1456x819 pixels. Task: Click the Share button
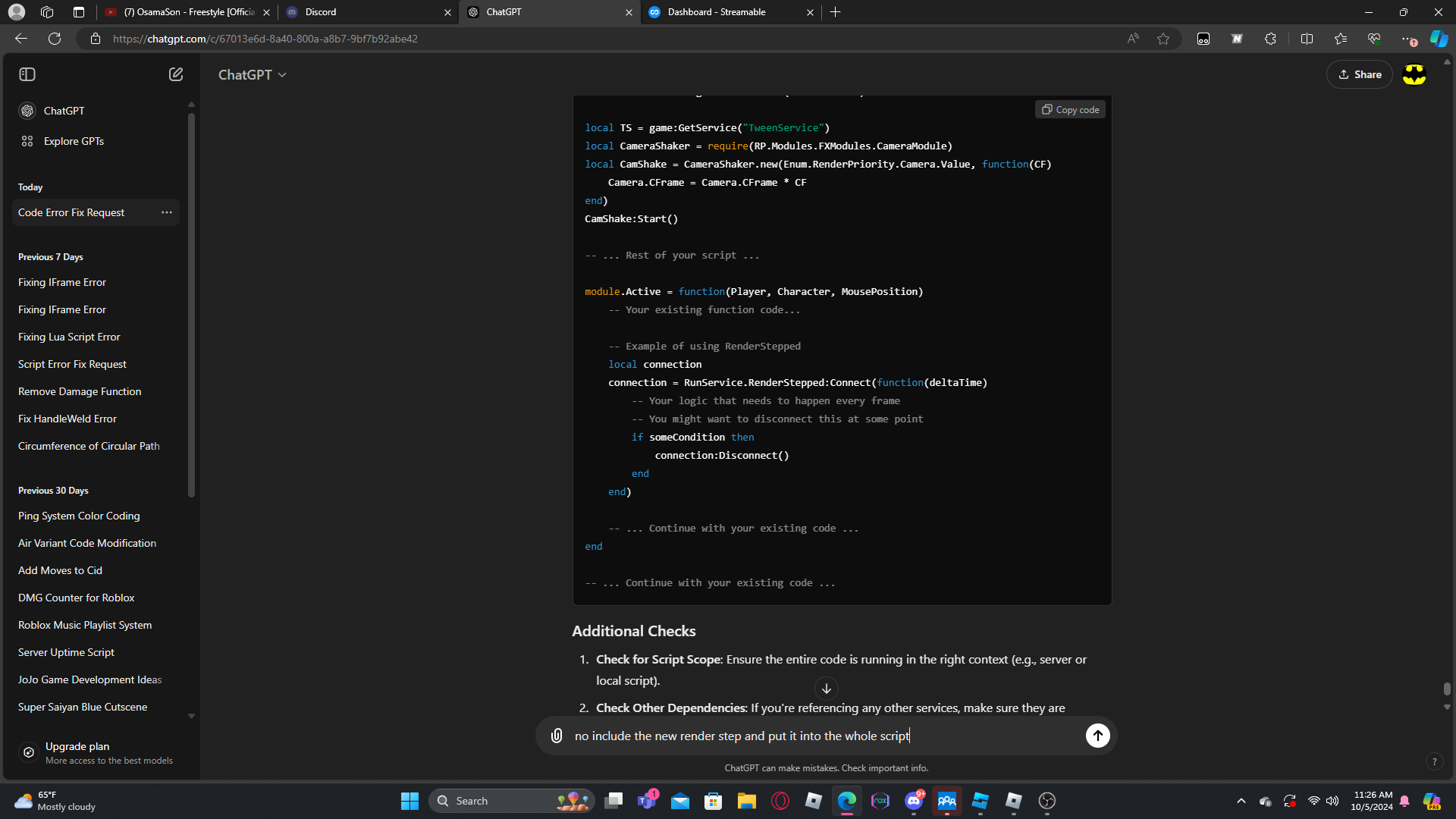click(x=1360, y=74)
